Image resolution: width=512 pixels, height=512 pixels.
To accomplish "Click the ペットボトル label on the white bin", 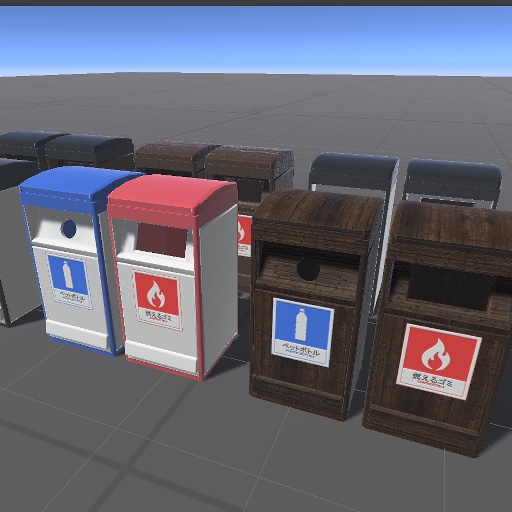I will [x=72, y=295].
